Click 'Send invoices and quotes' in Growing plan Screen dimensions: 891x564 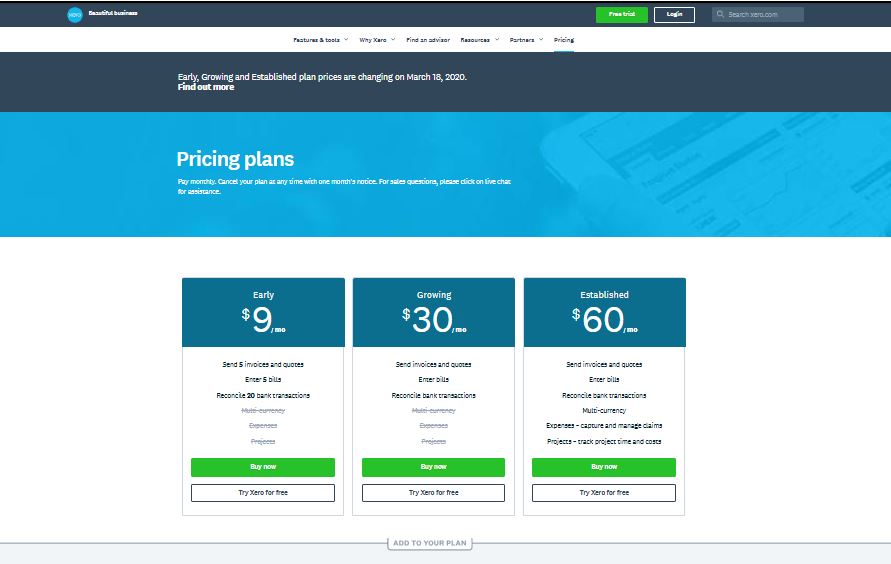434,365
